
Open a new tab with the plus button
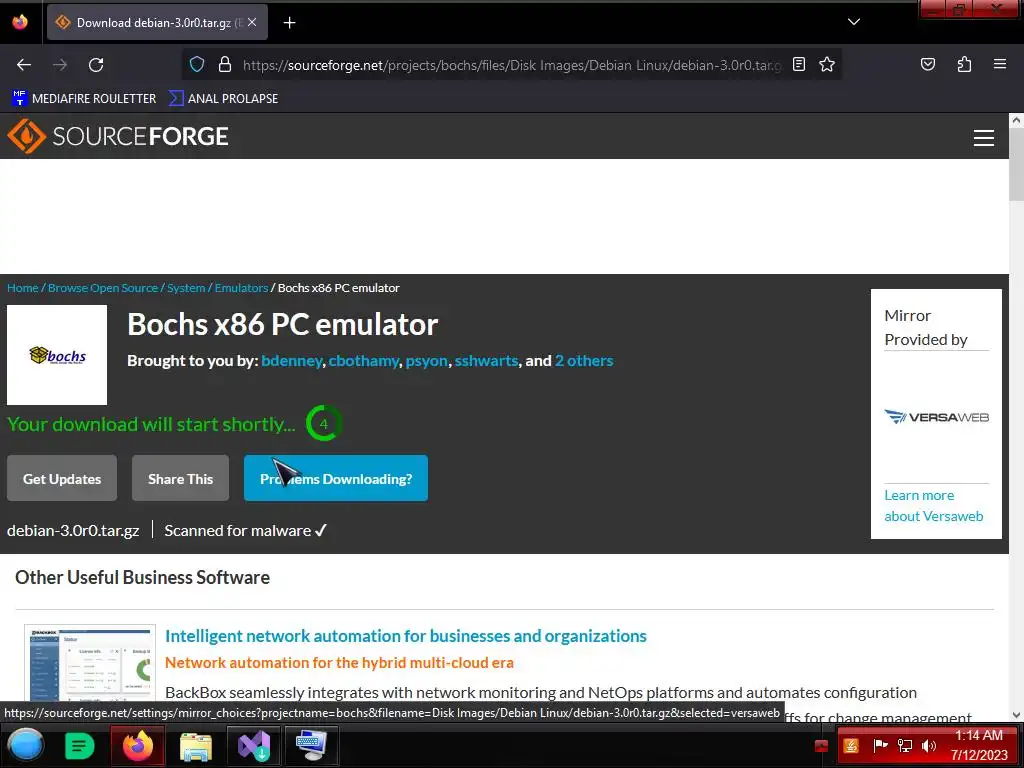(x=289, y=23)
